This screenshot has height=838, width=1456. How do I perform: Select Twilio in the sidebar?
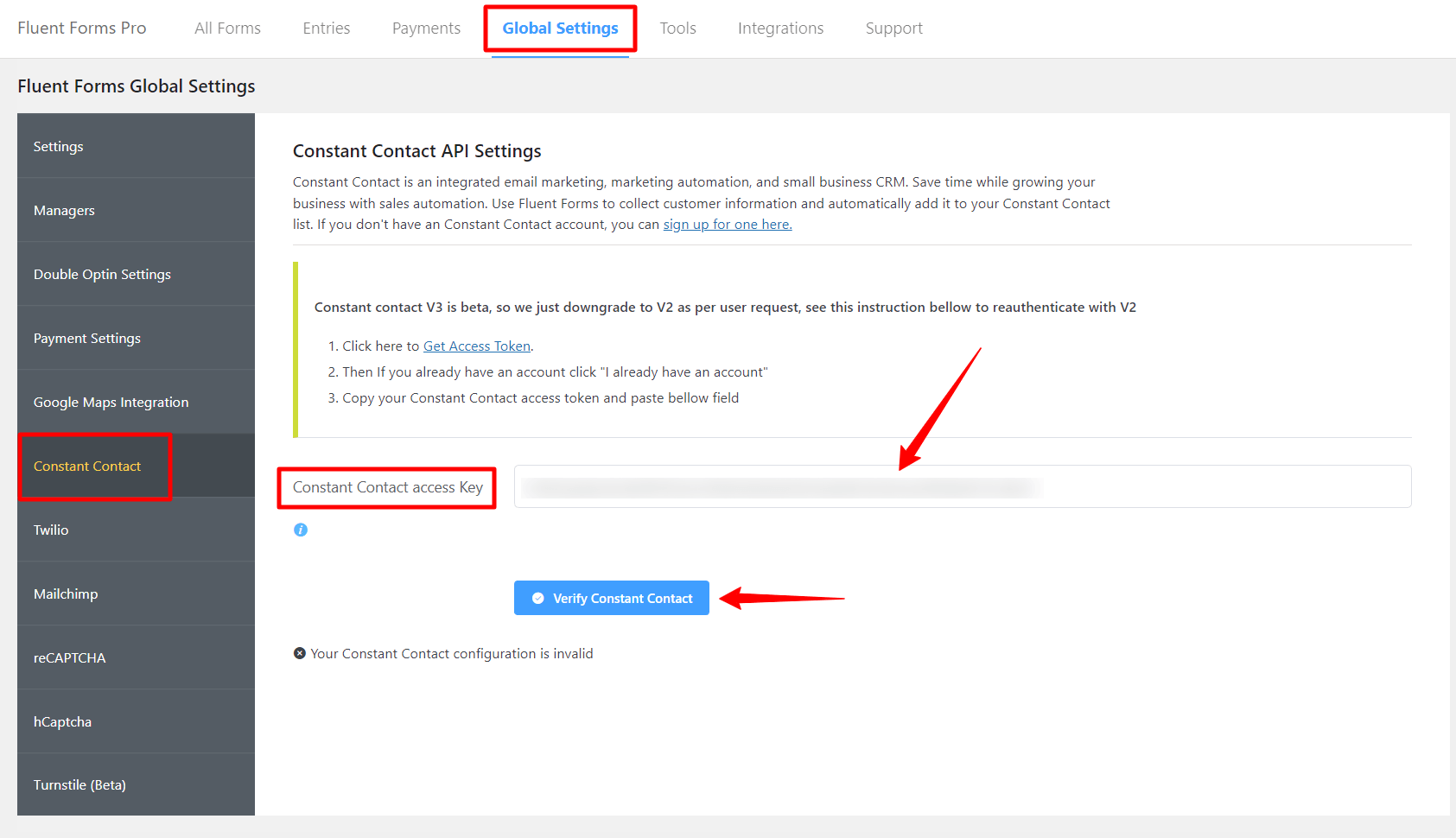click(x=51, y=530)
